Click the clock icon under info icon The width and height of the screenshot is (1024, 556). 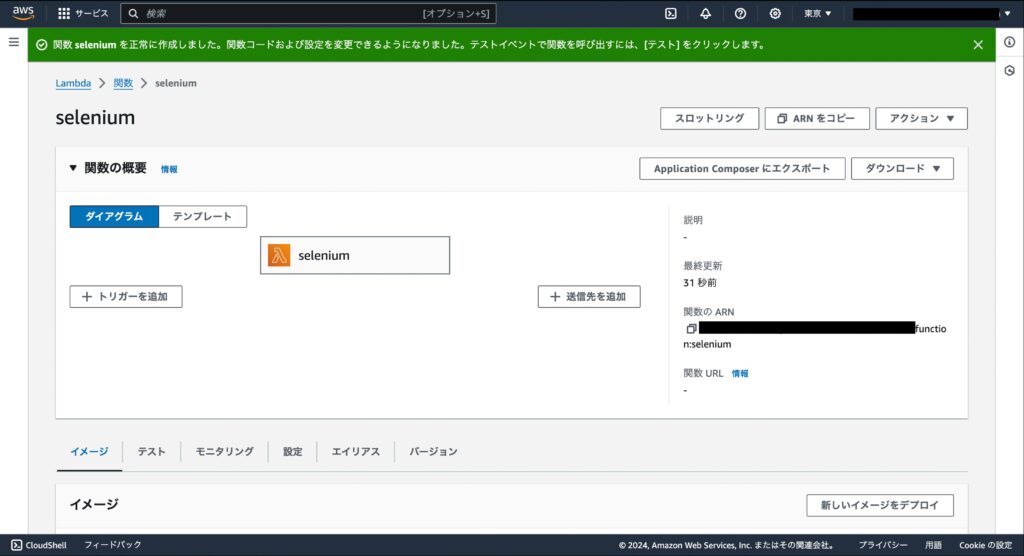click(x=1010, y=71)
